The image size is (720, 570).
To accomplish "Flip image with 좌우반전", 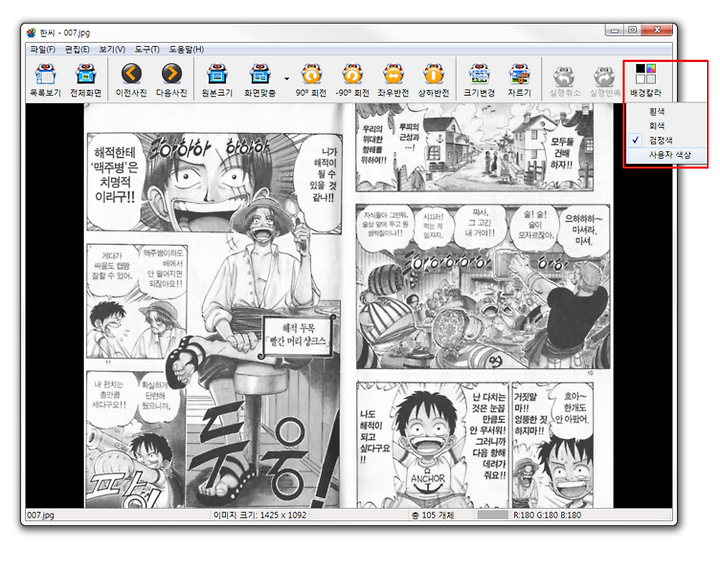I will [393, 80].
